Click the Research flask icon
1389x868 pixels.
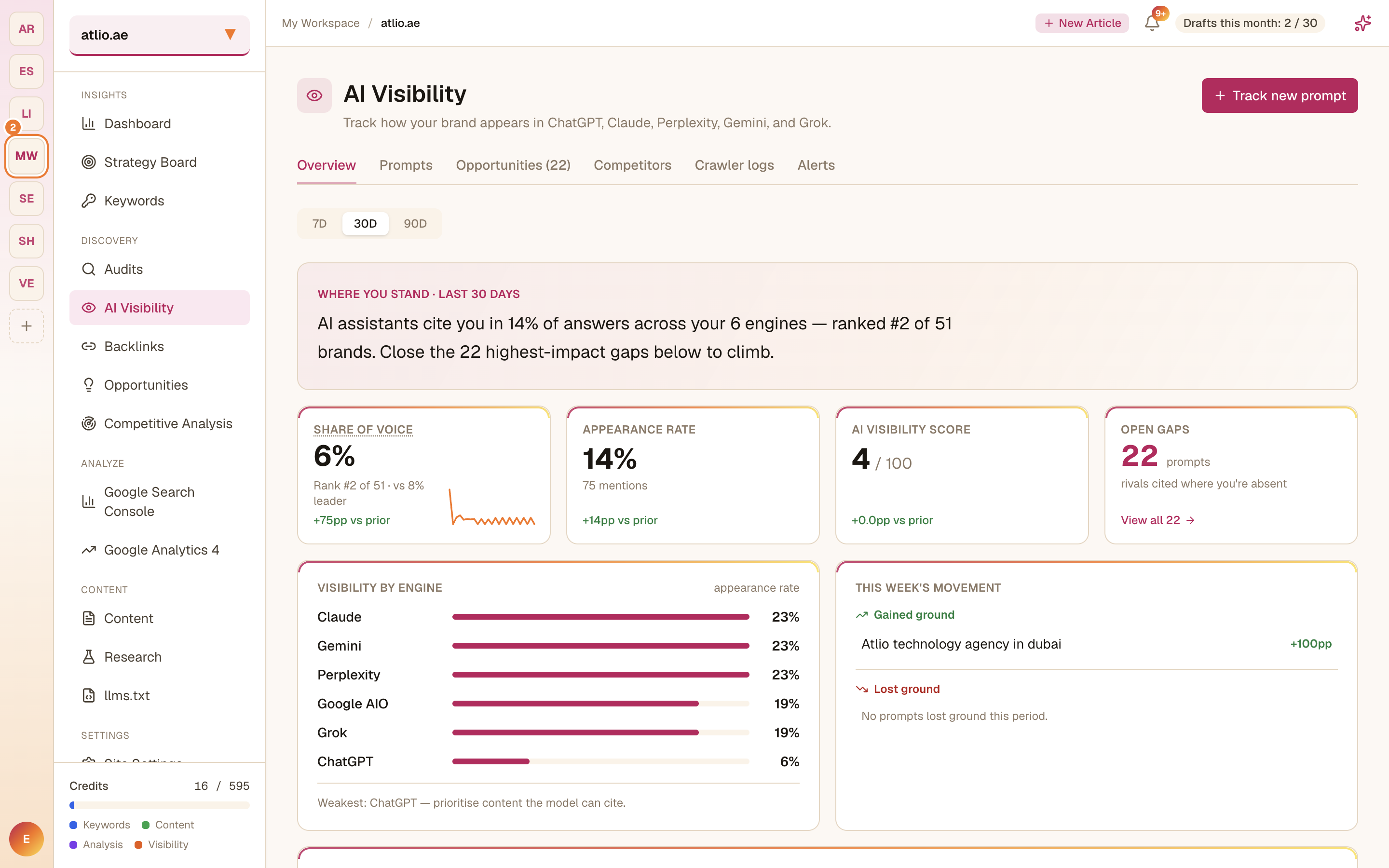pyautogui.click(x=88, y=657)
